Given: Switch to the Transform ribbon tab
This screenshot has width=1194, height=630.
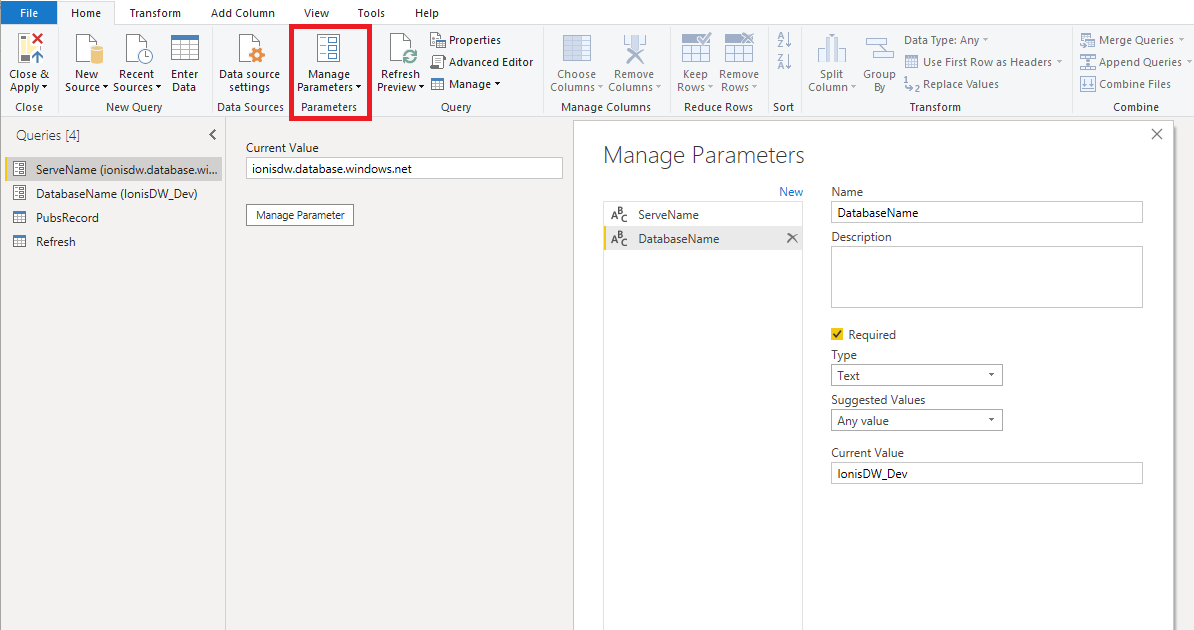Looking at the screenshot, I should [155, 13].
